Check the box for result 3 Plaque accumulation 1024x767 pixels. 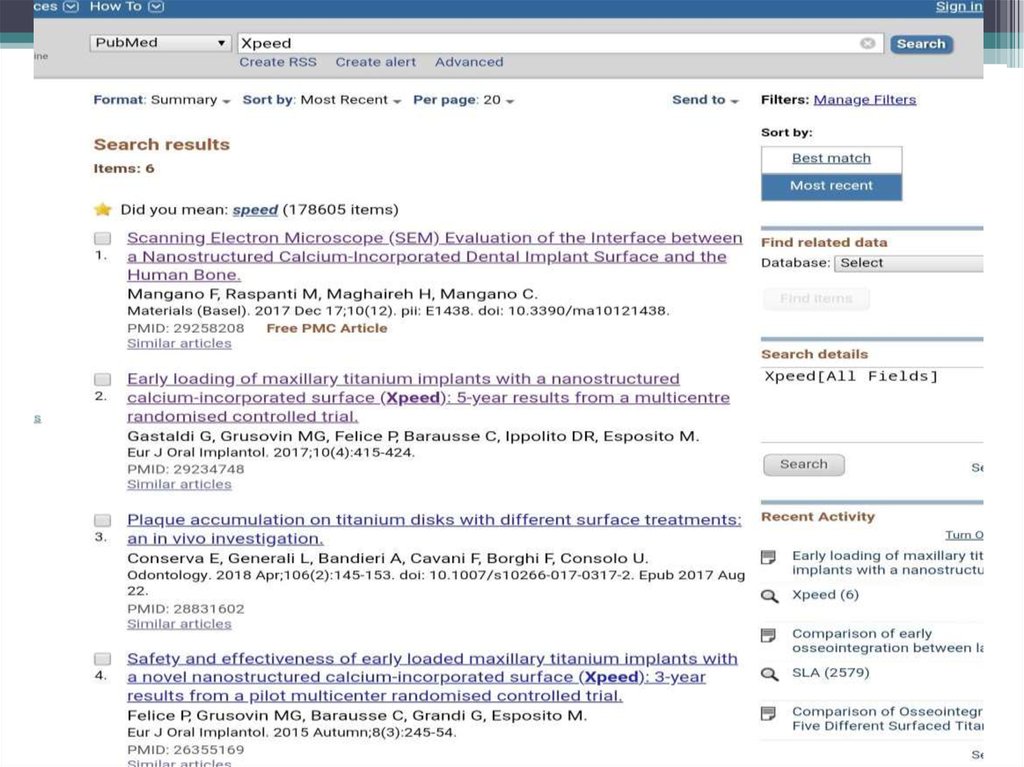coord(103,520)
